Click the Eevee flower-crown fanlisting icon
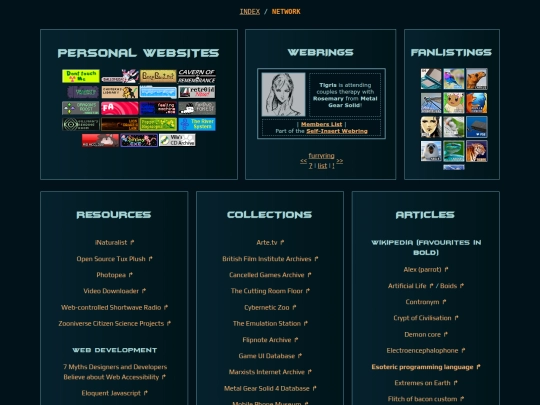Image resolution: width=540 pixels, height=405 pixels. 454,103
